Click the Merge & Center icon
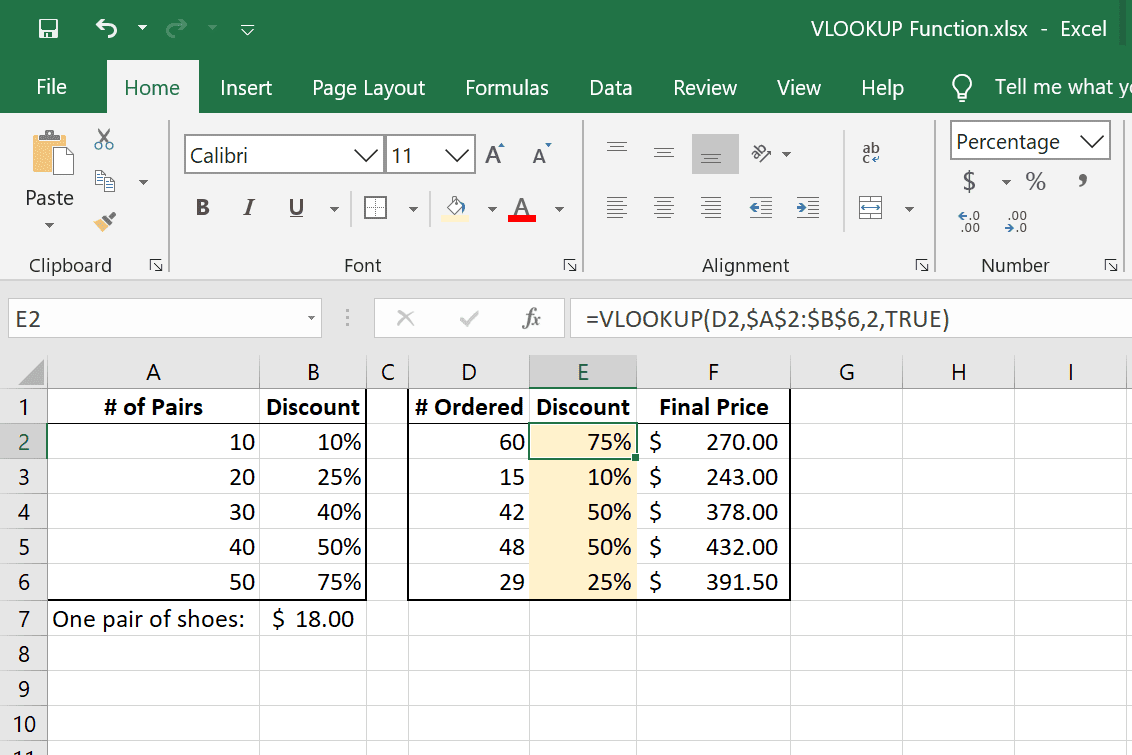The width and height of the screenshot is (1132, 755). click(x=871, y=208)
